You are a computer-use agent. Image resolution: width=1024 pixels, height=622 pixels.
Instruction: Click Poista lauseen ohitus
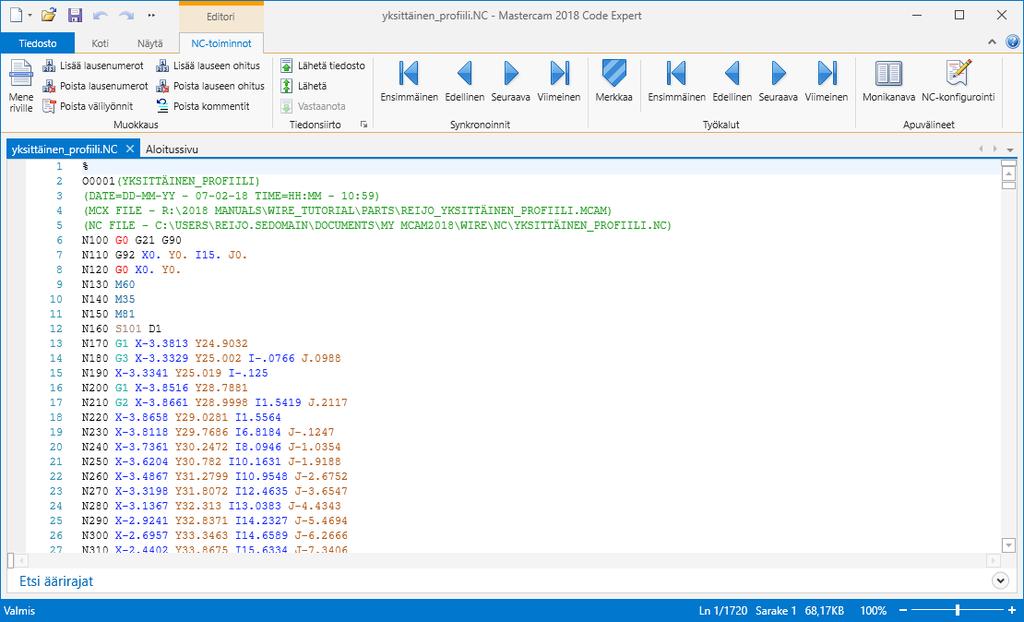(x=210, y=86)
